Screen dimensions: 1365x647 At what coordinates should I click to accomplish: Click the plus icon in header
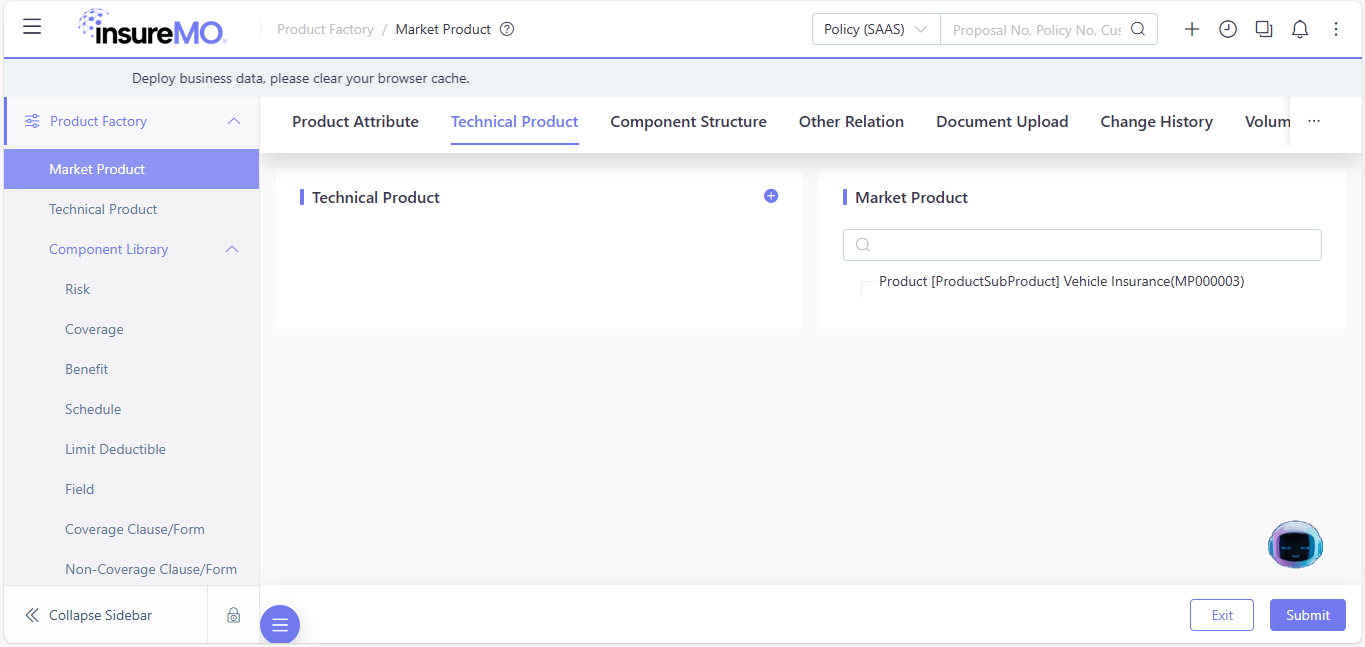1192,29
